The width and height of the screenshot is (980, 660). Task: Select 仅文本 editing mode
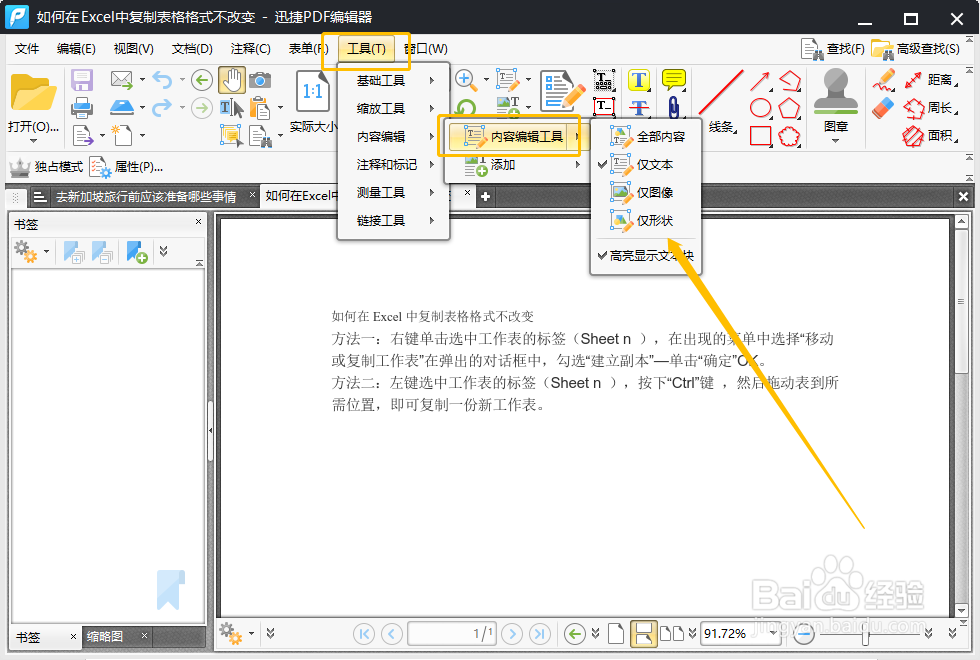646,164
